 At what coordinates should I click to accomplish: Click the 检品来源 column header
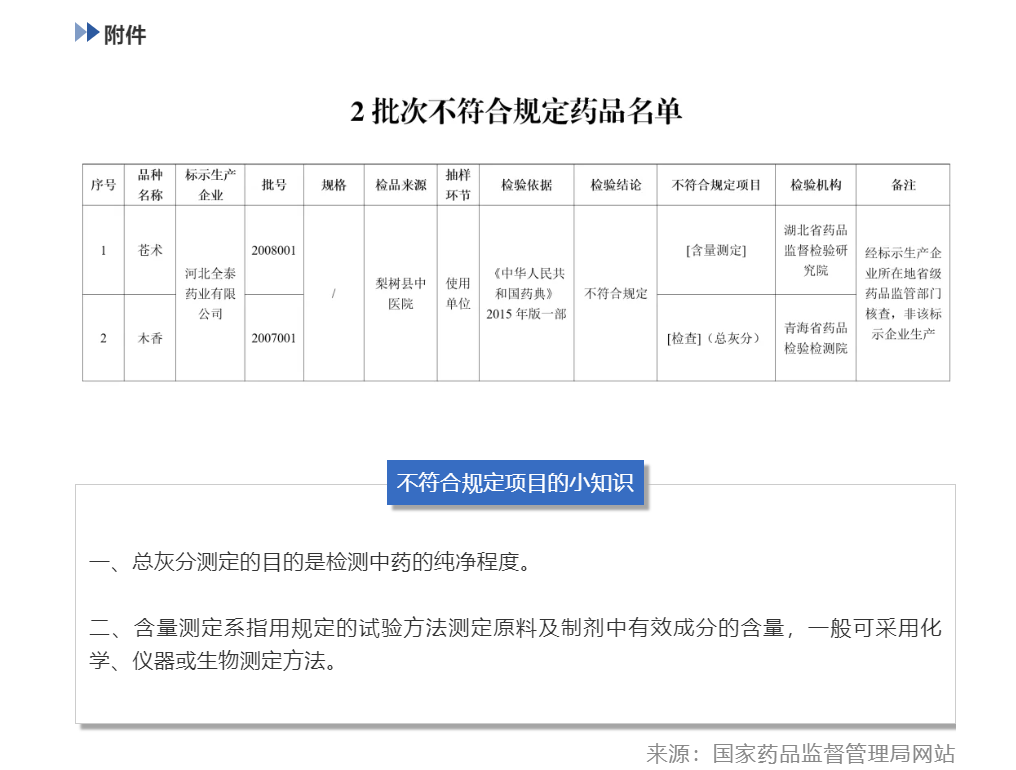400,185
